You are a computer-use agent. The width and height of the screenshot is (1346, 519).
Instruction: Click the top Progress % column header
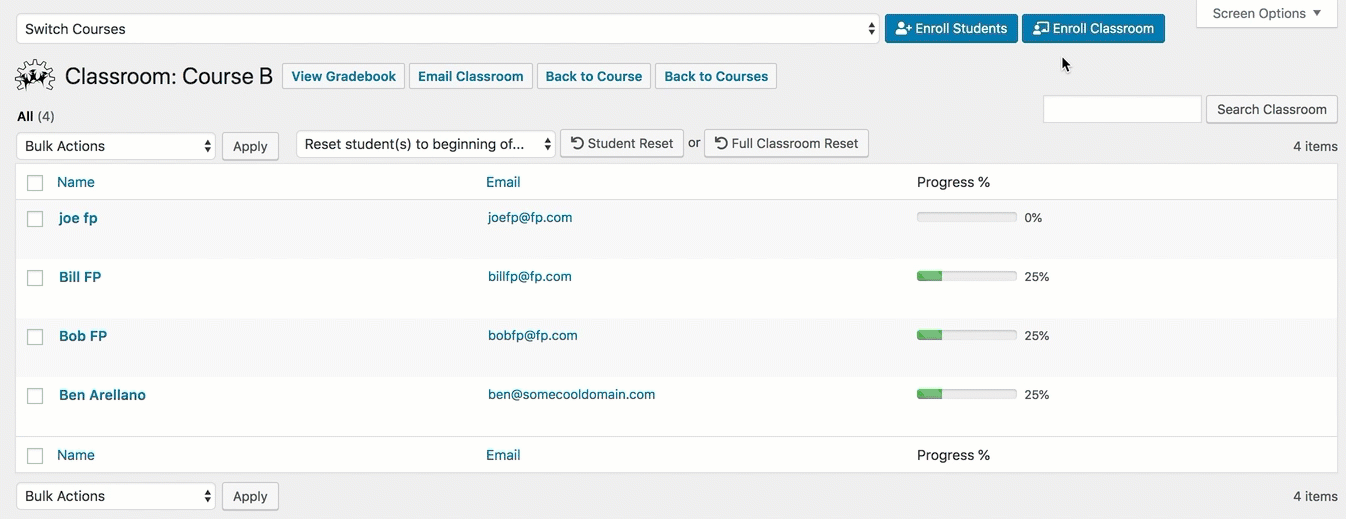click(x=953, y=182)
